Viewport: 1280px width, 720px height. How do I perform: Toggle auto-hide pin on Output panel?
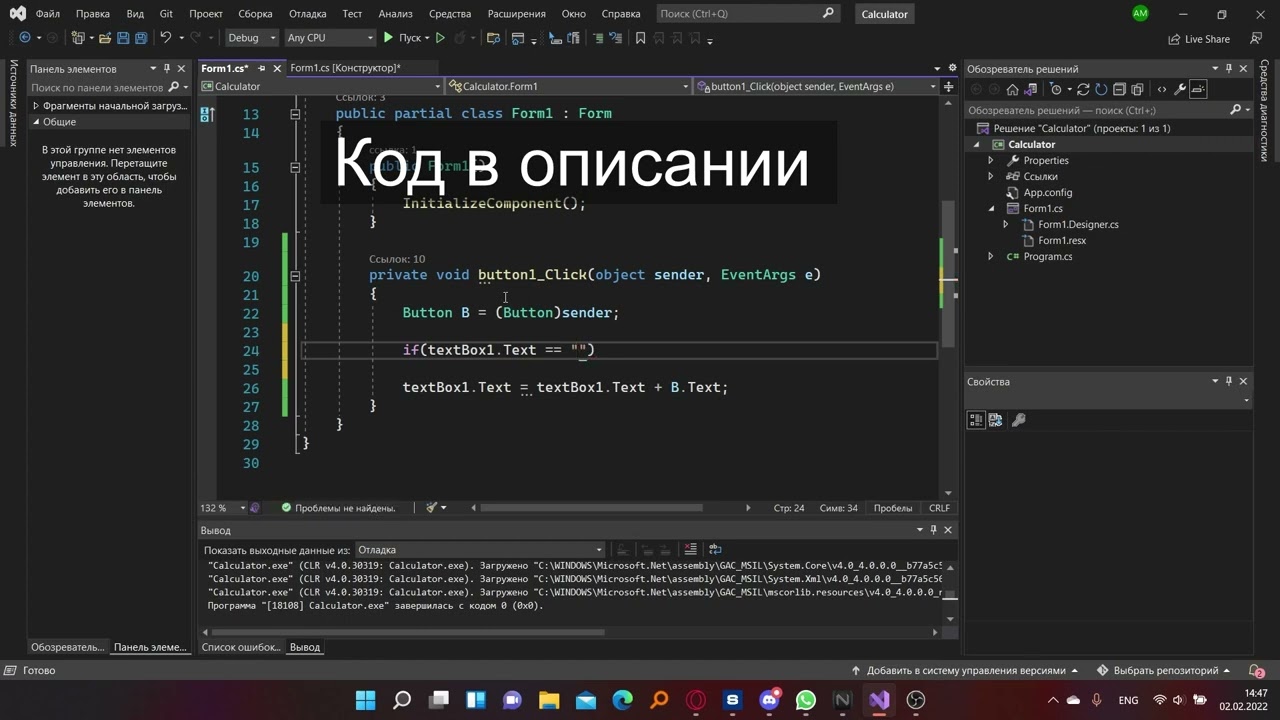tap(933, 530)
